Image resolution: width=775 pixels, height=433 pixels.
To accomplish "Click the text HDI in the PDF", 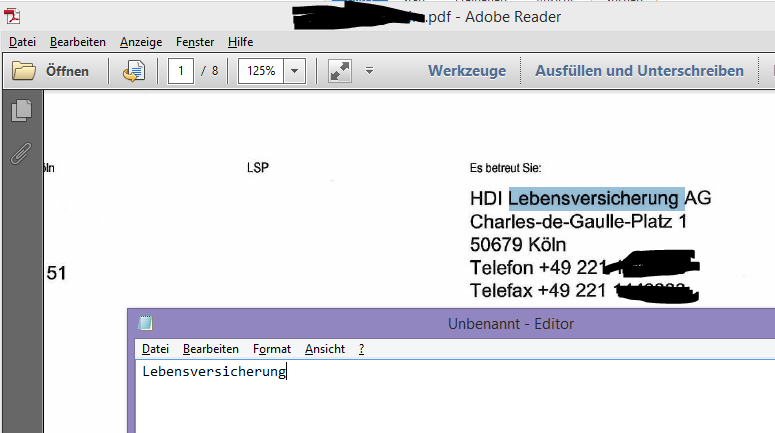I will pos(486,198).
